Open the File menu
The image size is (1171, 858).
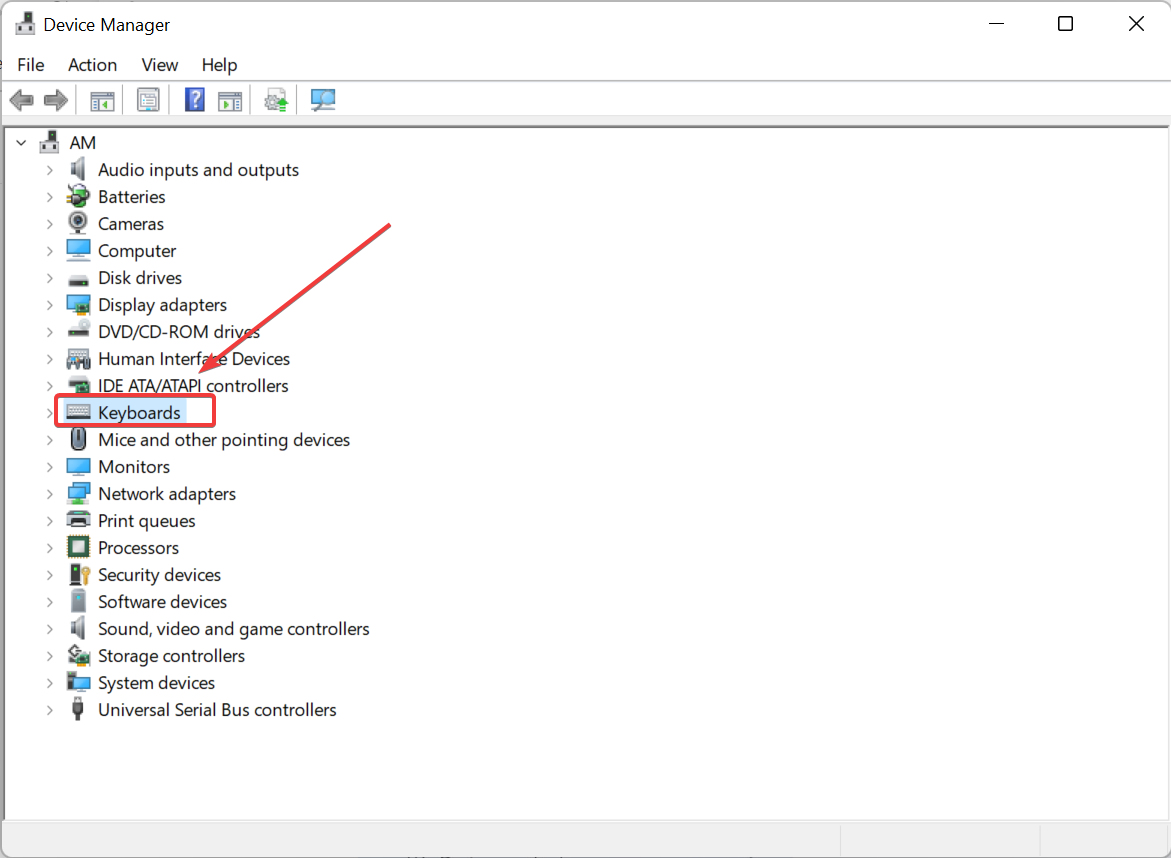31,65
